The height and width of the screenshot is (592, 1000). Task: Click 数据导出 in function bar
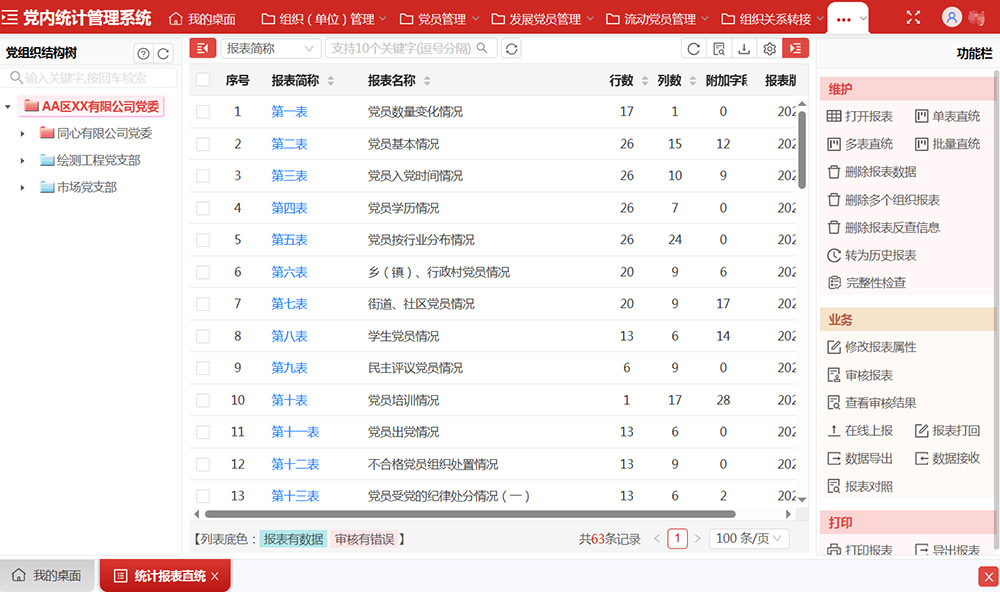coord(860,458)
